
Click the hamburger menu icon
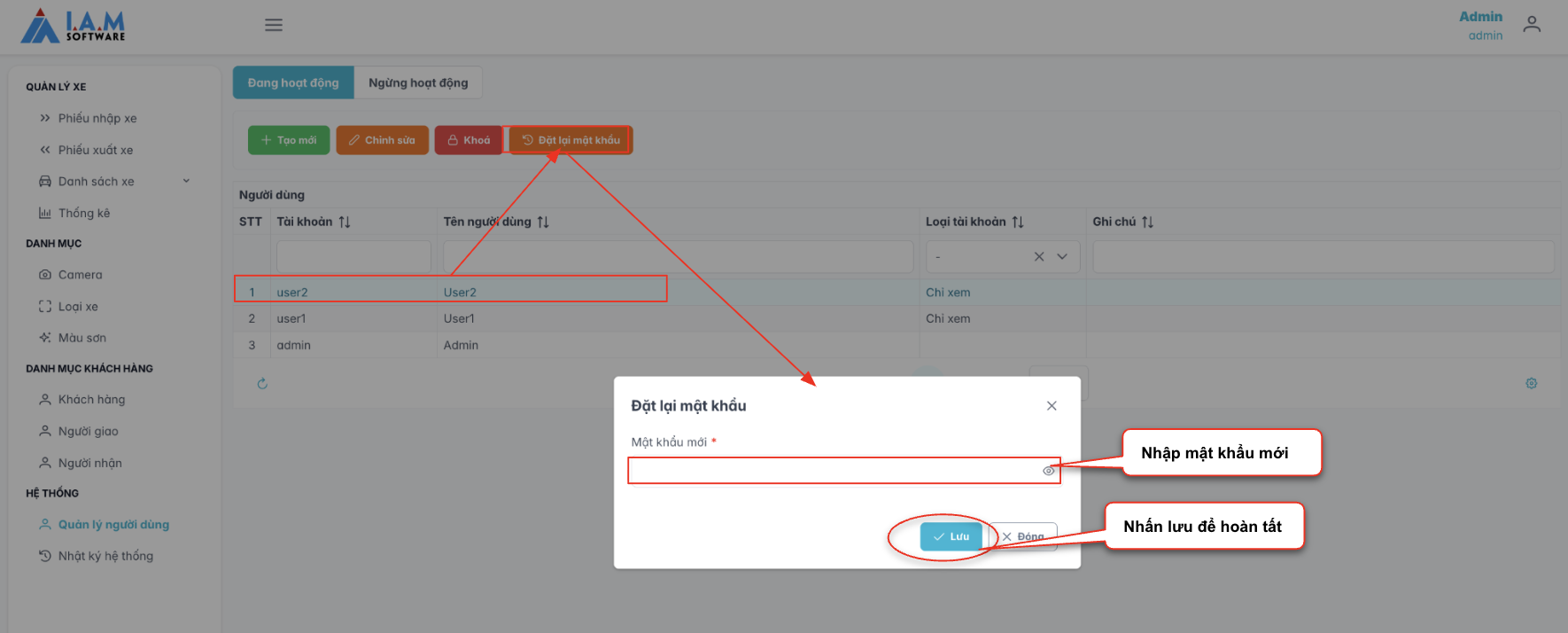click(x=274, y=25)
